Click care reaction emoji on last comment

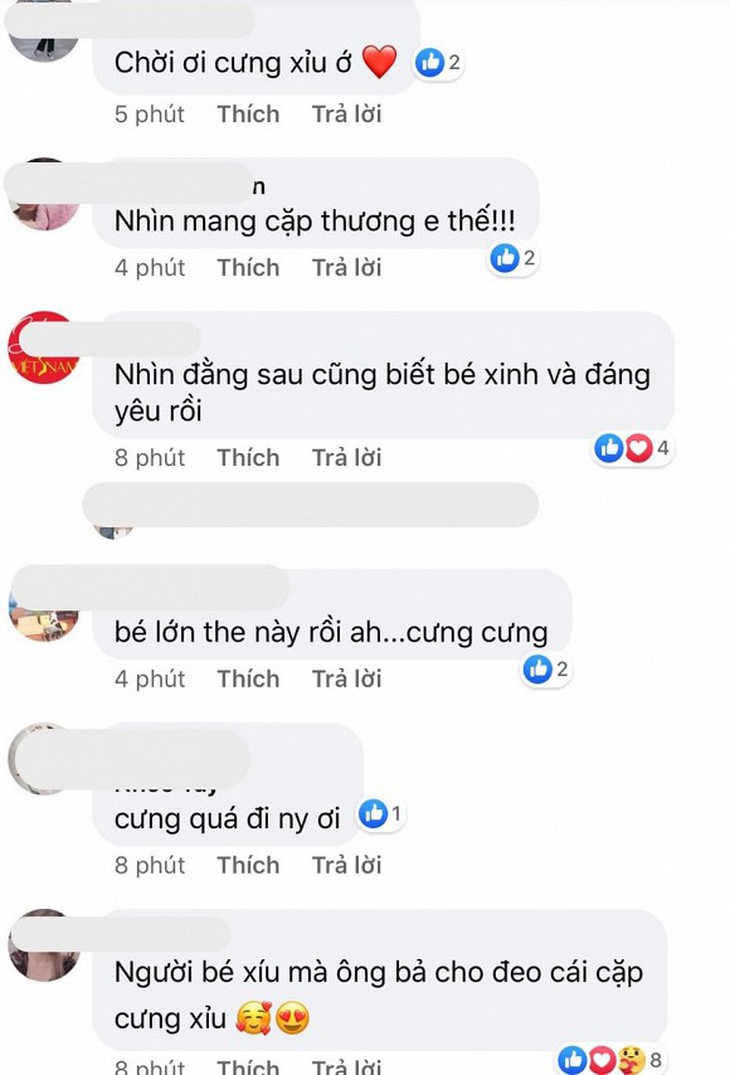[631, 1059]
